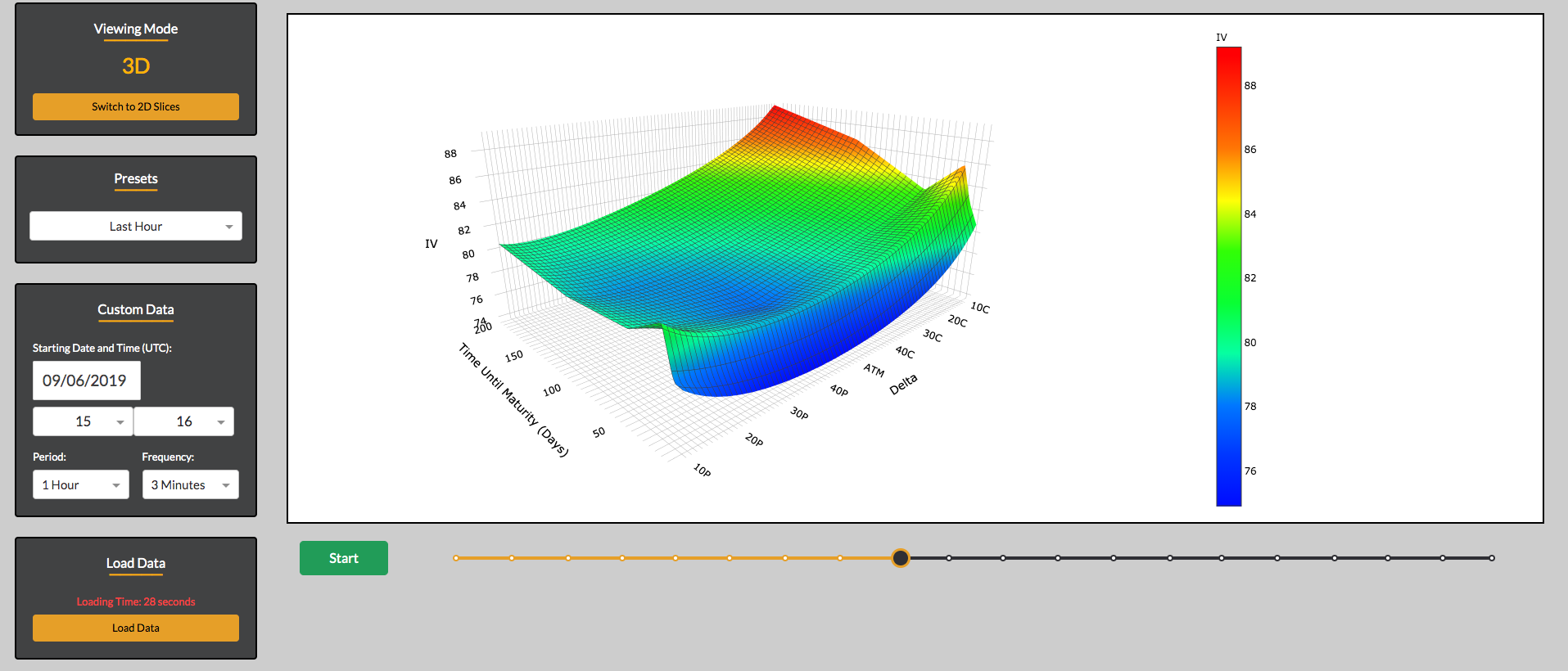Image resolution: width=1568 pixels, height=671 pixels.
Task: Open the minute dropdown showing 16
Action: point(183,421)
